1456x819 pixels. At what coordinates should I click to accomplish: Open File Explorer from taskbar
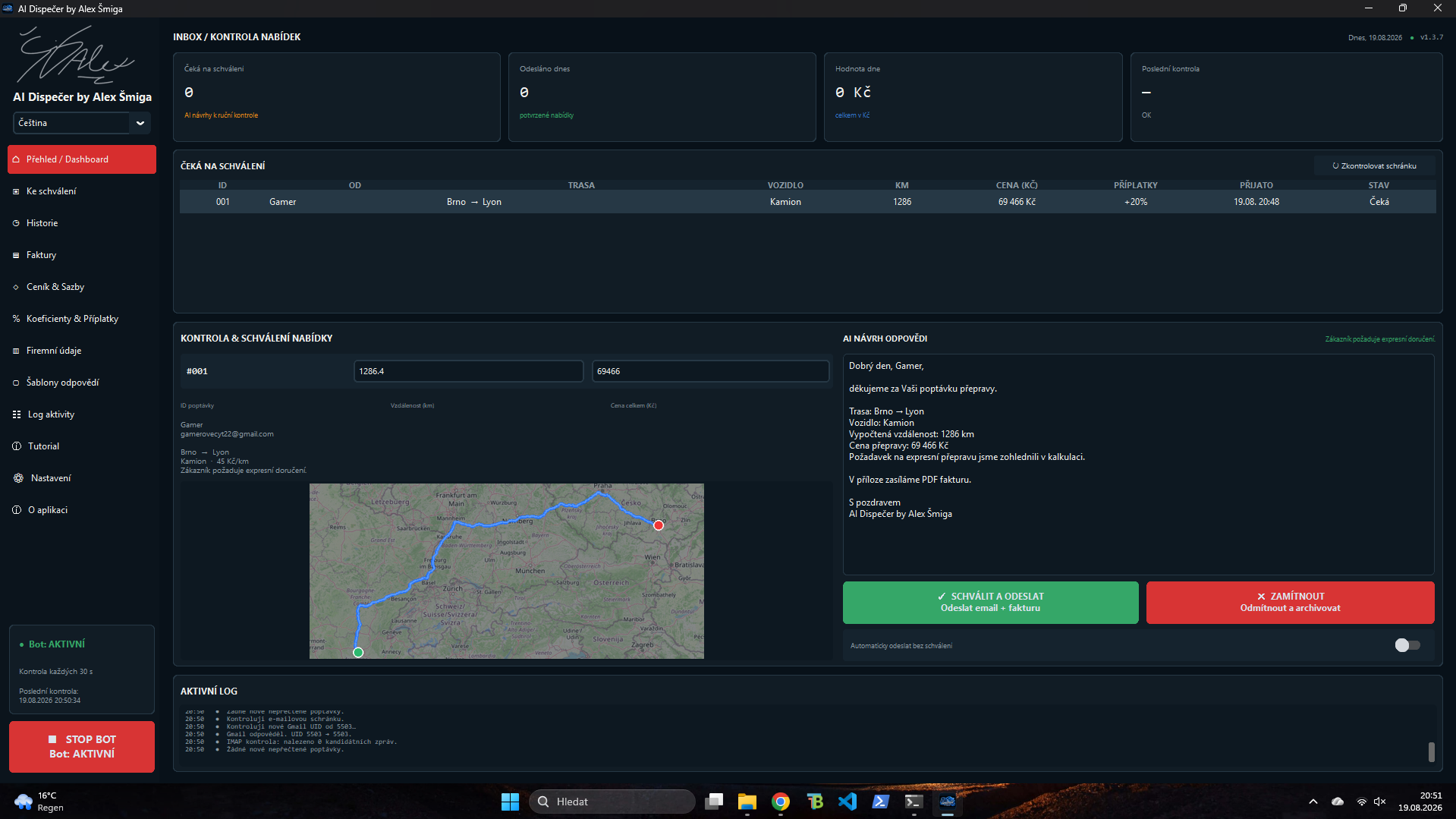[747, 802]
